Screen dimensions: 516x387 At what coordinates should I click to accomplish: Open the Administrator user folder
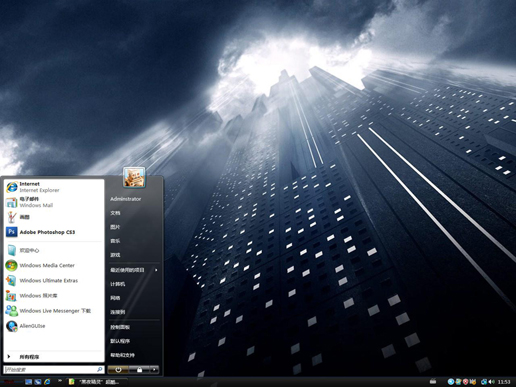[126, 199]
